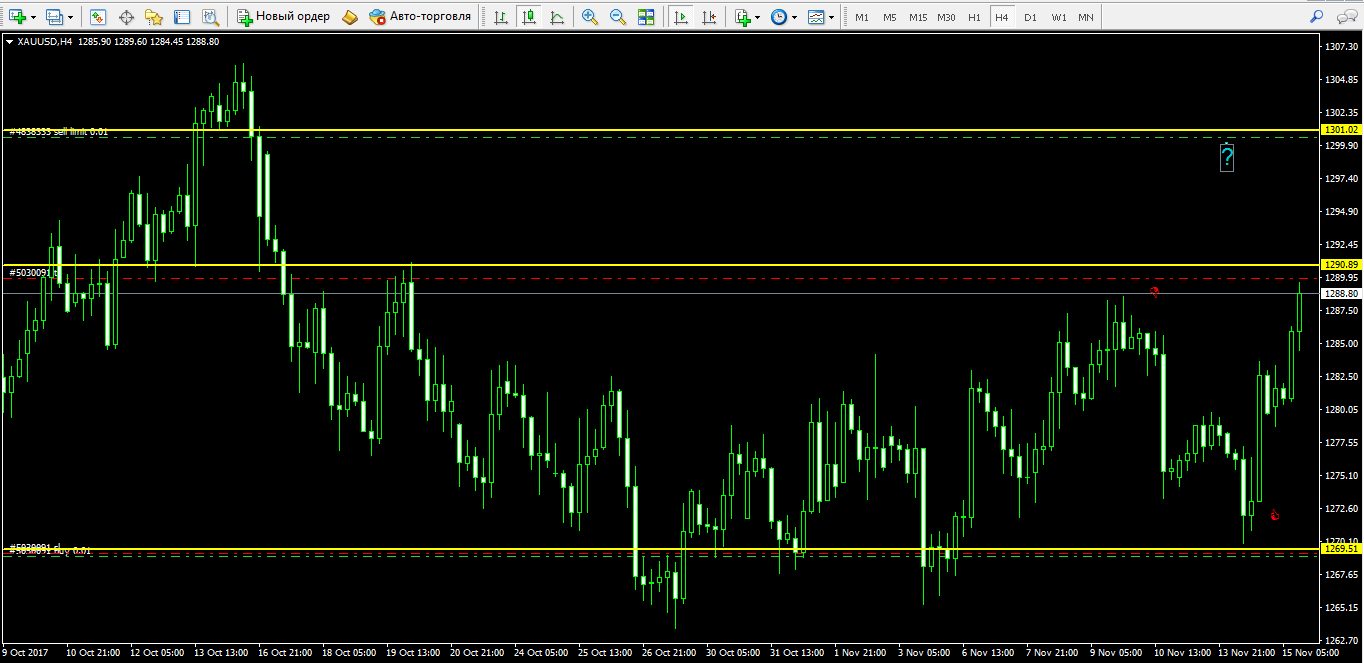This screenshot has width=1364, height=663.
Task: Open the MetaEditor book icon
Action: 349,17
